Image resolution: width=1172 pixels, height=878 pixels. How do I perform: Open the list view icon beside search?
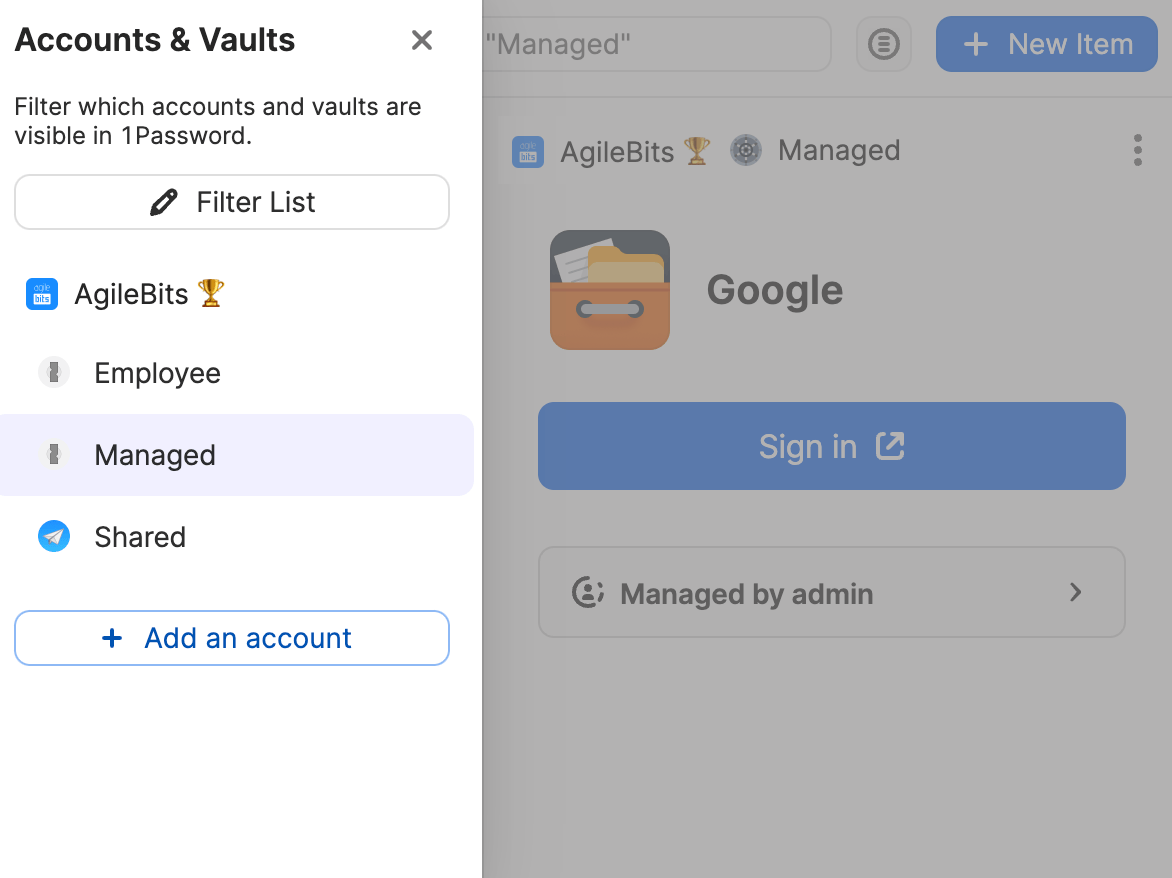883,44
